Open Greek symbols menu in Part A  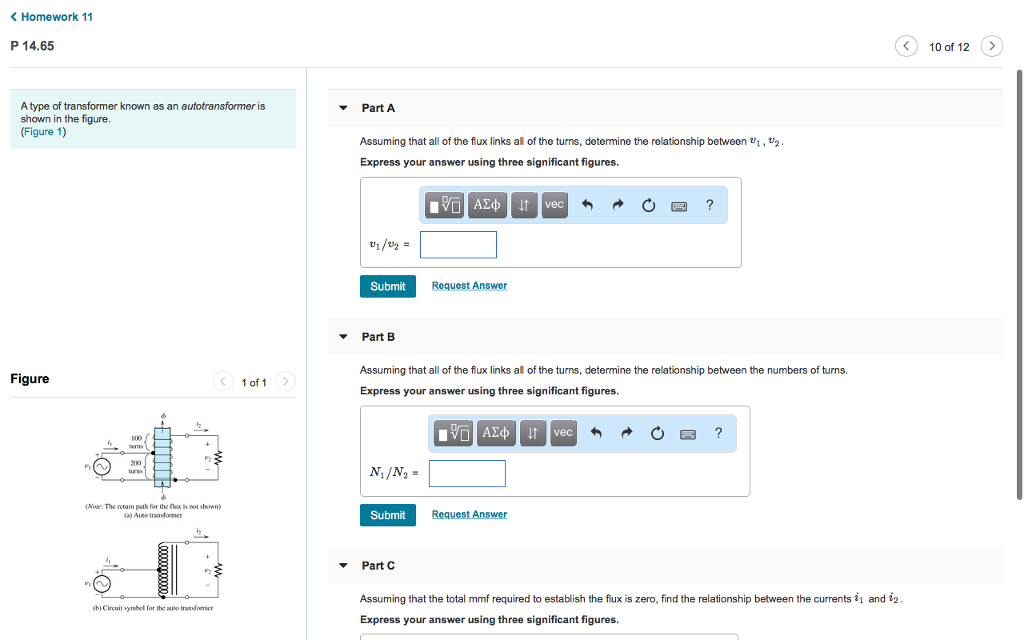coord(487,205)
